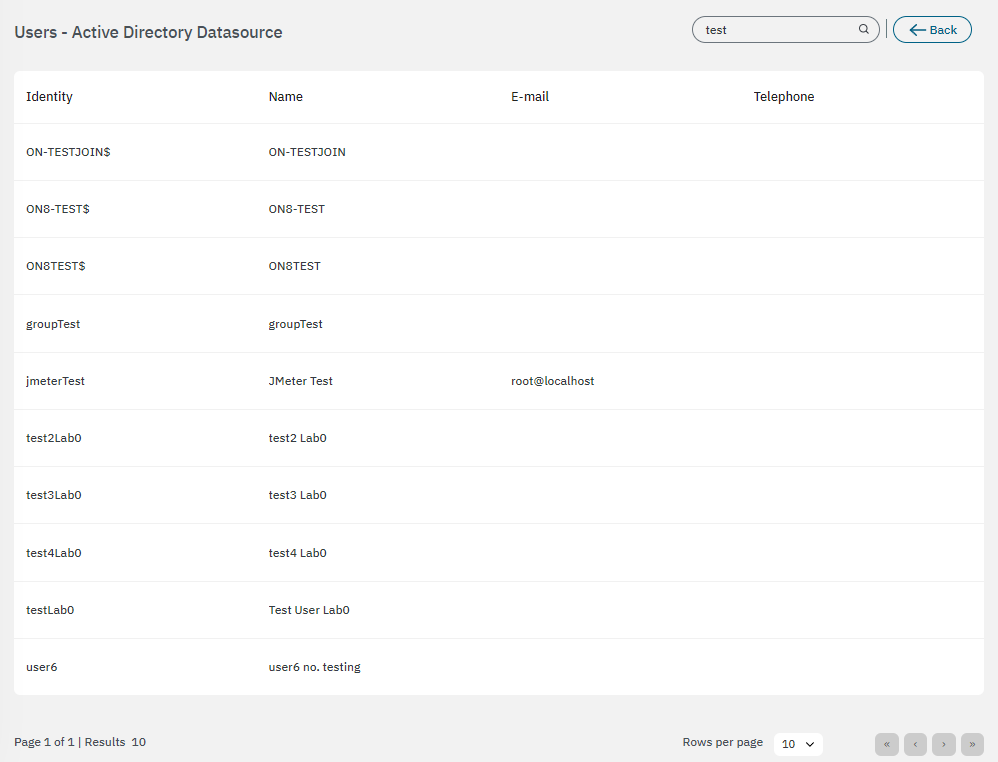
Task: Open the Test User Lab0 entry
Action: pos(309,610)
